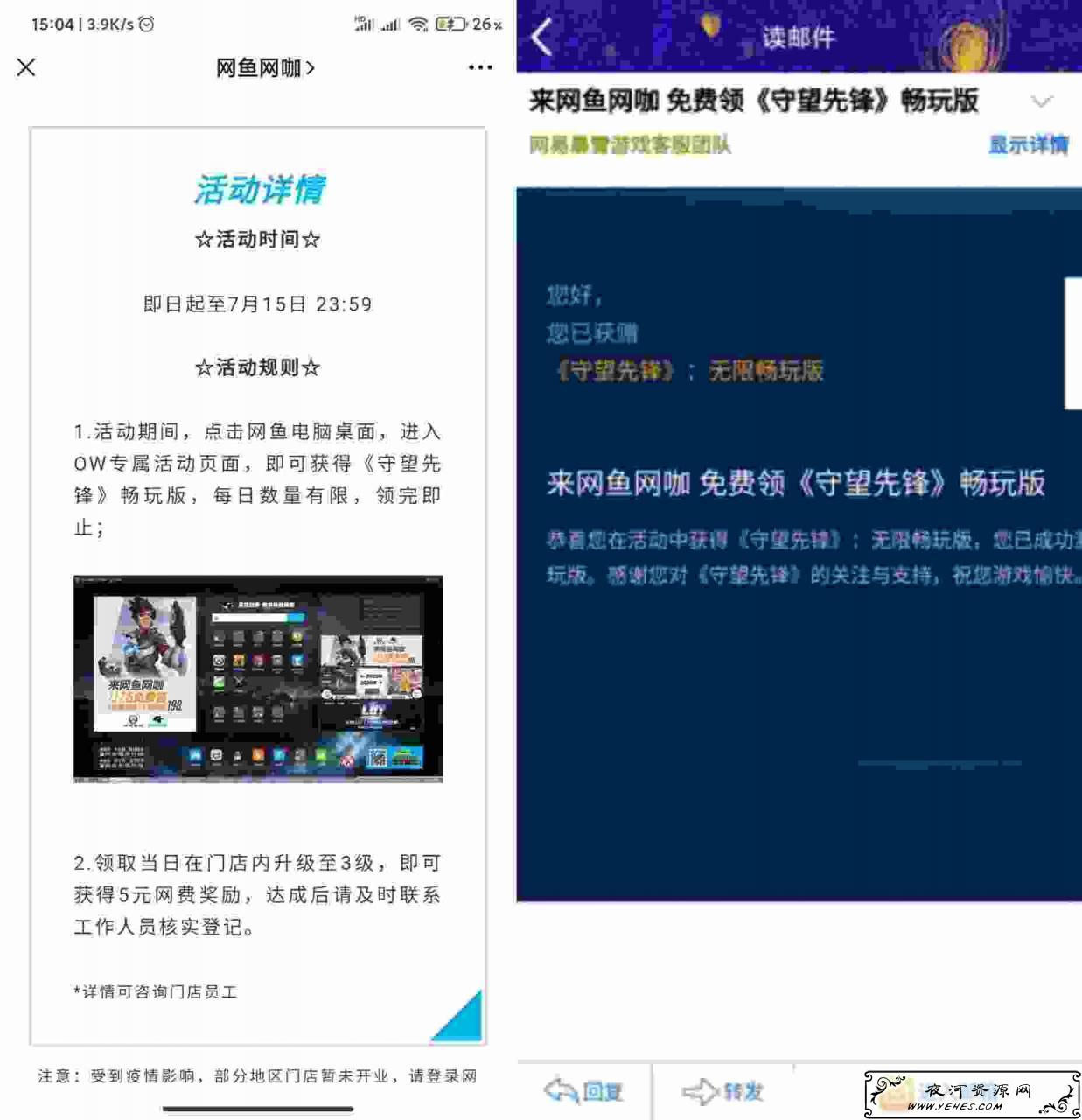Image resolution: width=1082 pixels, height=1120 pixels.
Task: Tap the ☆活动时间☆ heading
Action: (258, 239)
